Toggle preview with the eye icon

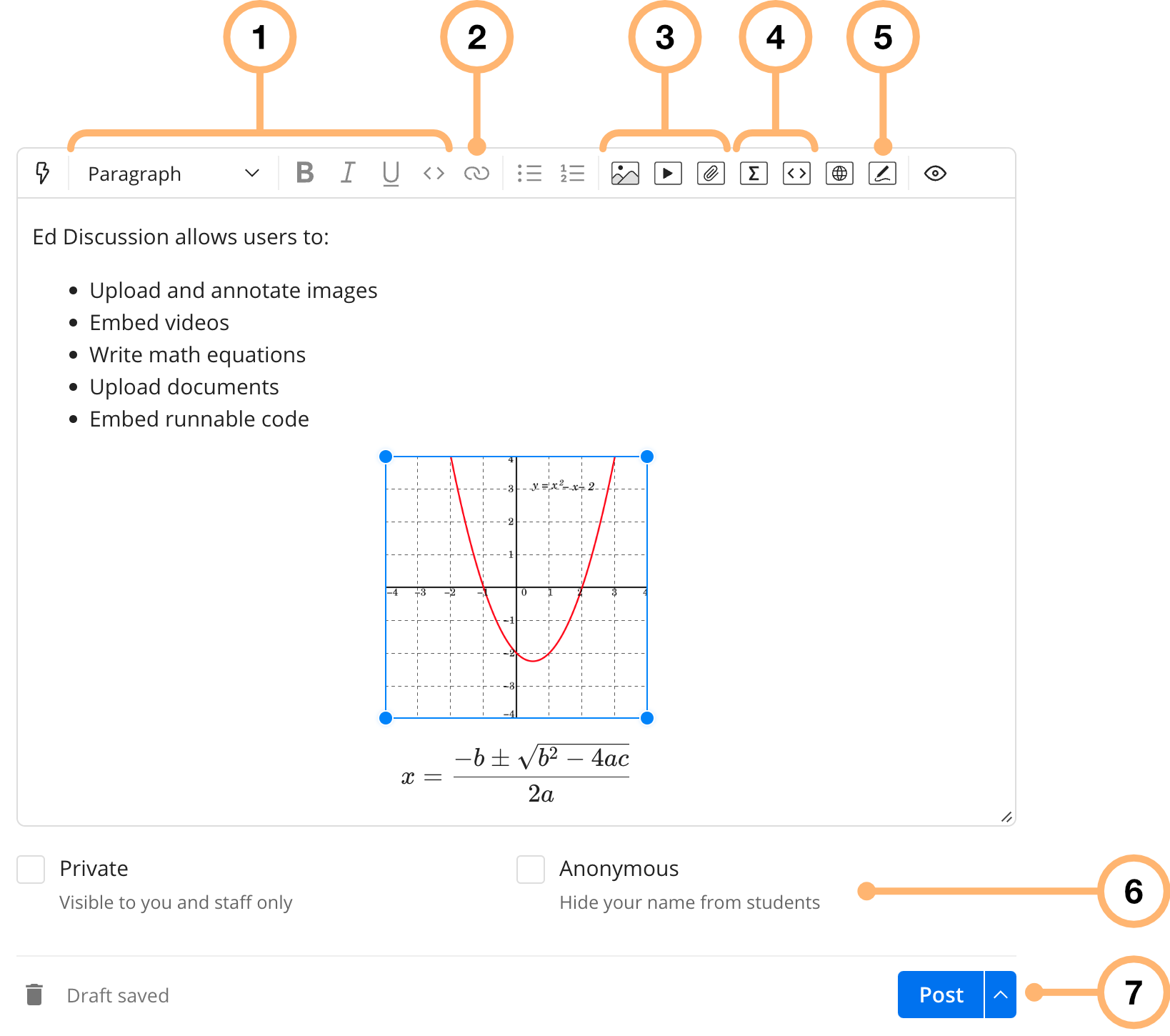coord(935,173)
